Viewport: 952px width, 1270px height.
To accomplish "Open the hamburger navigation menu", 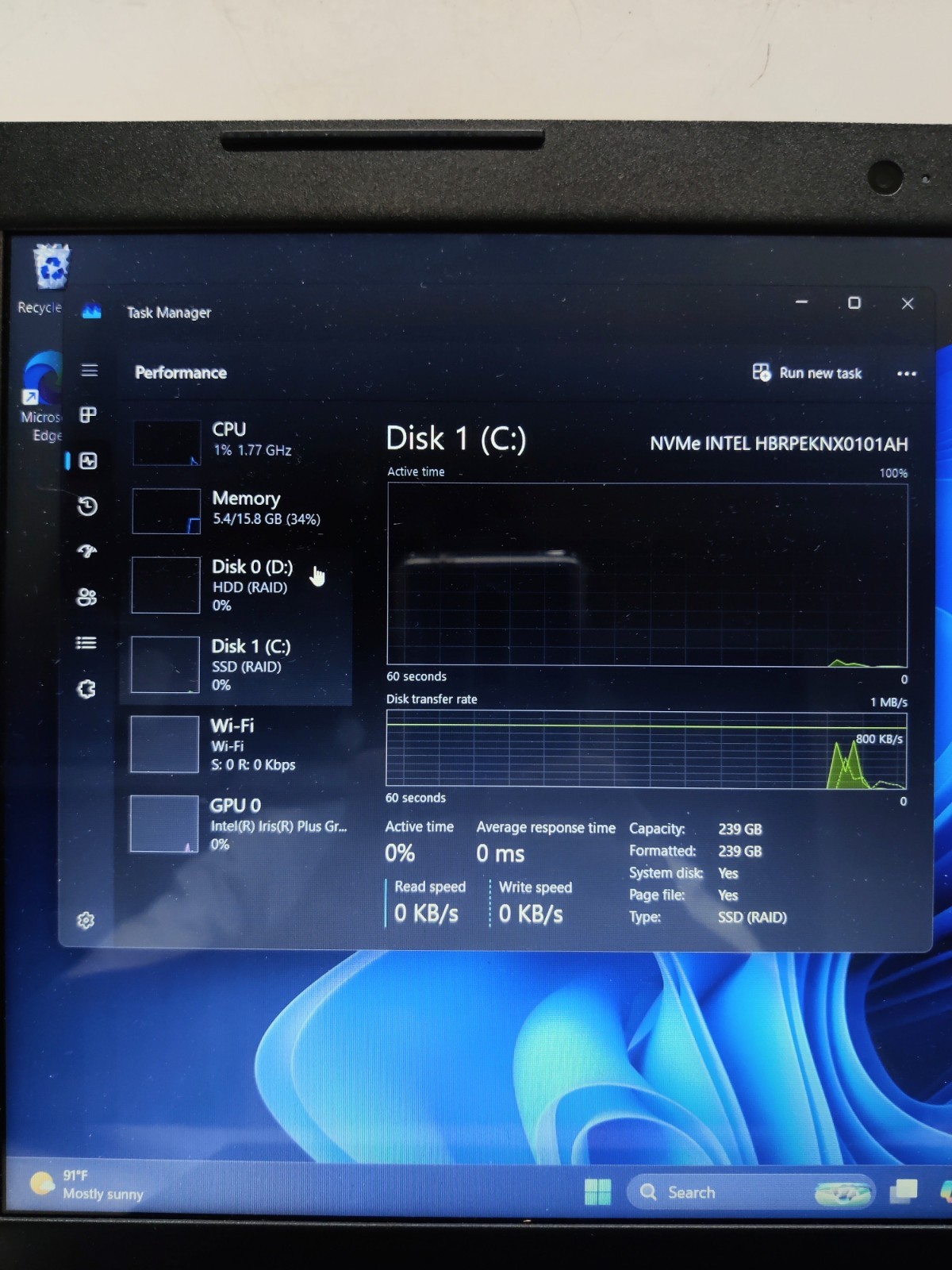I will (90, 371).
